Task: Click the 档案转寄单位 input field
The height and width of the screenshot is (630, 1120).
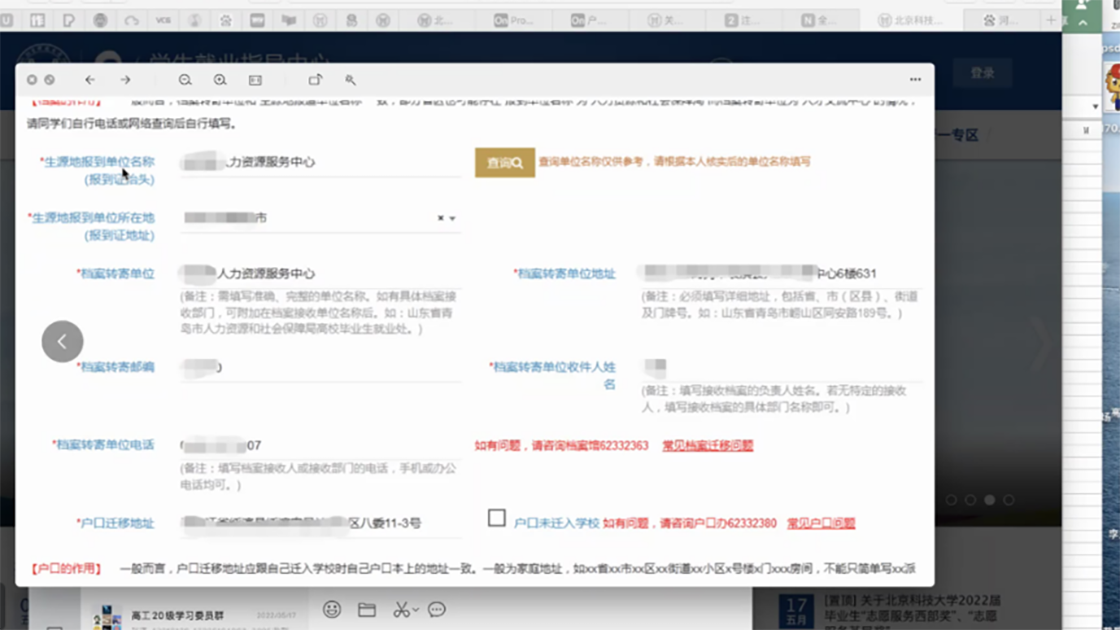Action: (x=321, y=274)
